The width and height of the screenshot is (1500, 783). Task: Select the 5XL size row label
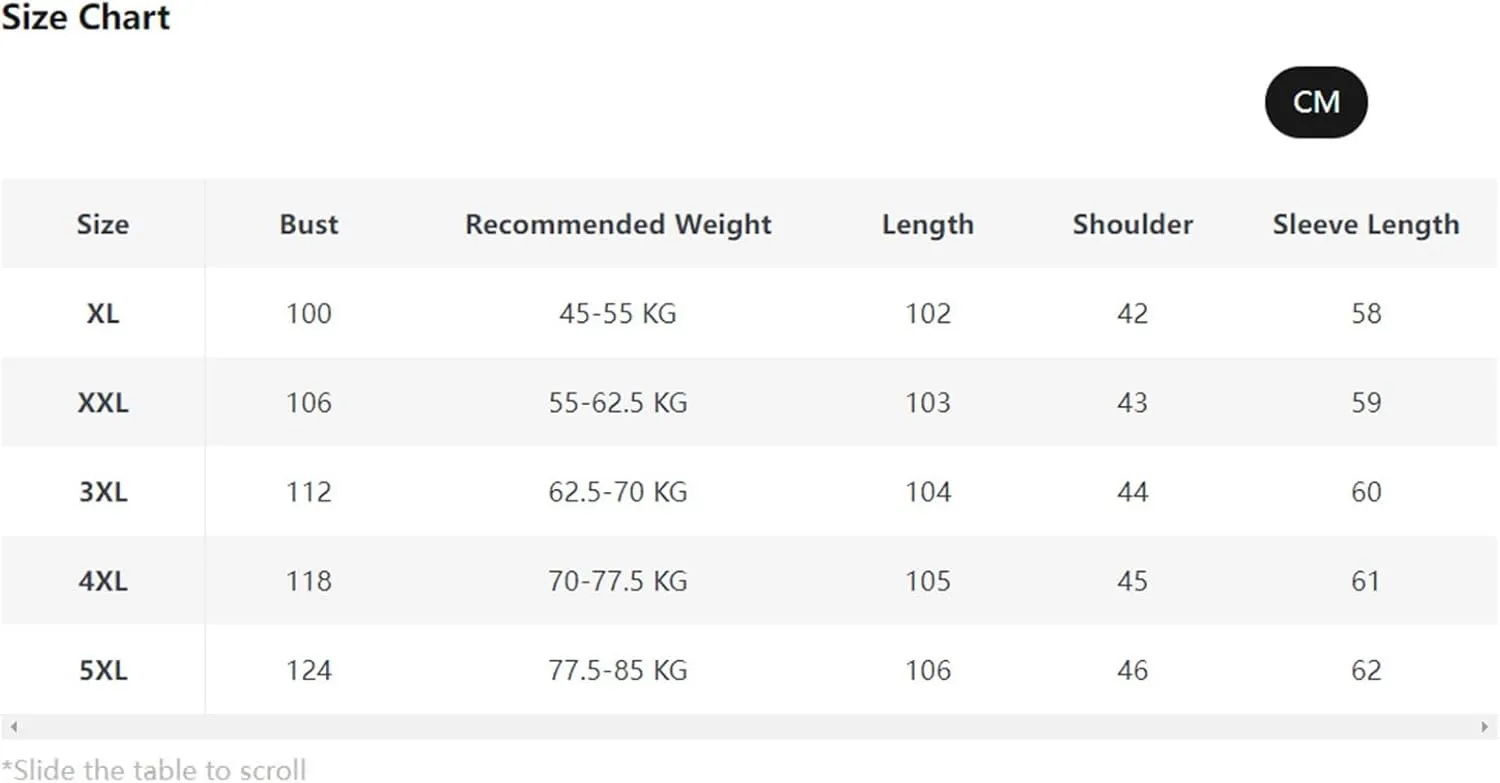[103, 670]
